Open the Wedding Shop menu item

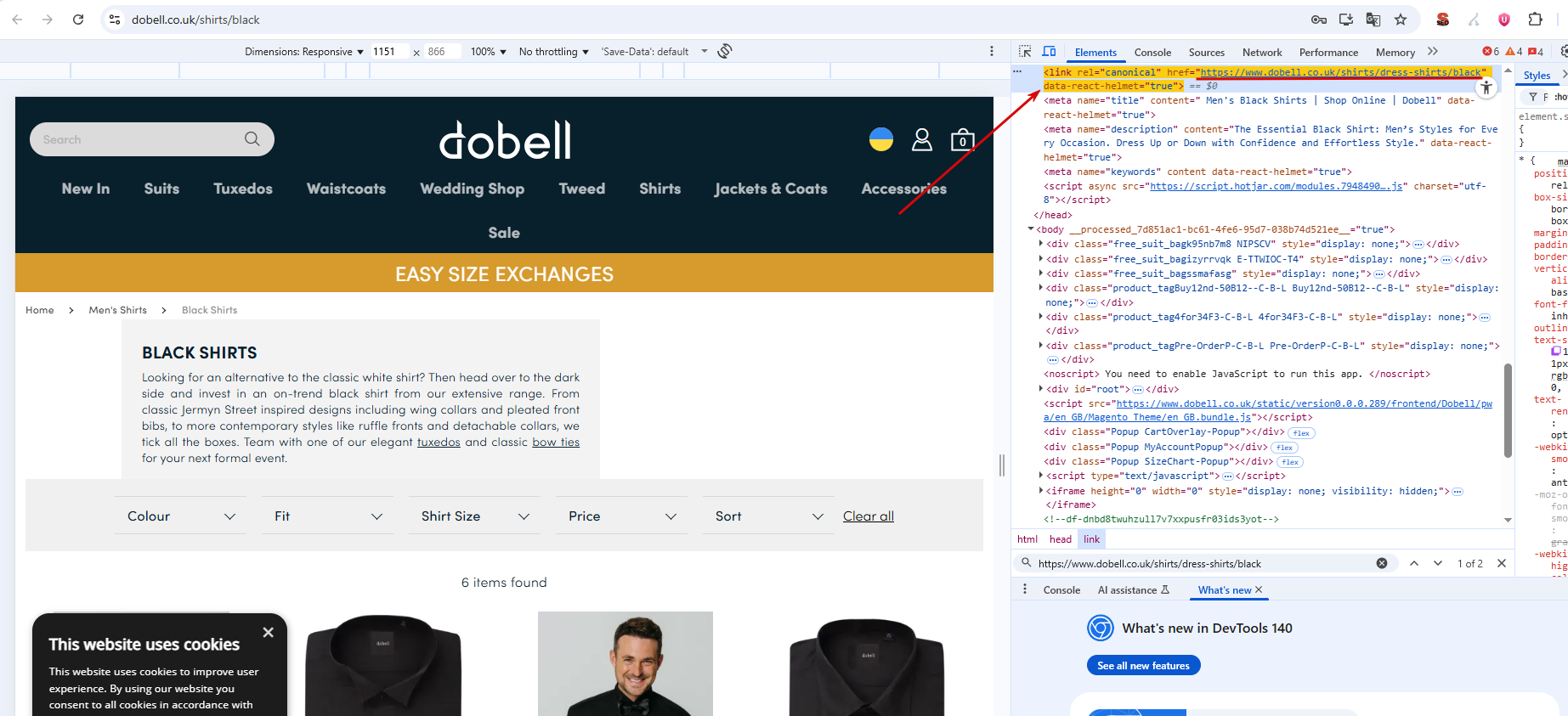pos(473,189)
